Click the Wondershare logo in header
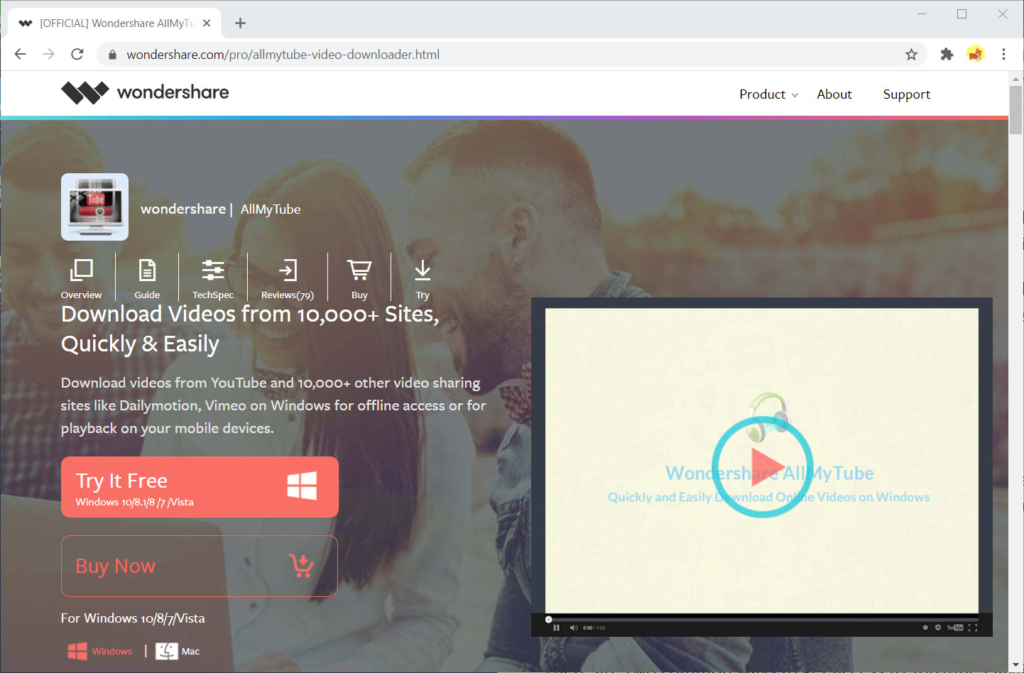Image resolution: width=1024 pixels, height=673 pixels. (145, 93)
